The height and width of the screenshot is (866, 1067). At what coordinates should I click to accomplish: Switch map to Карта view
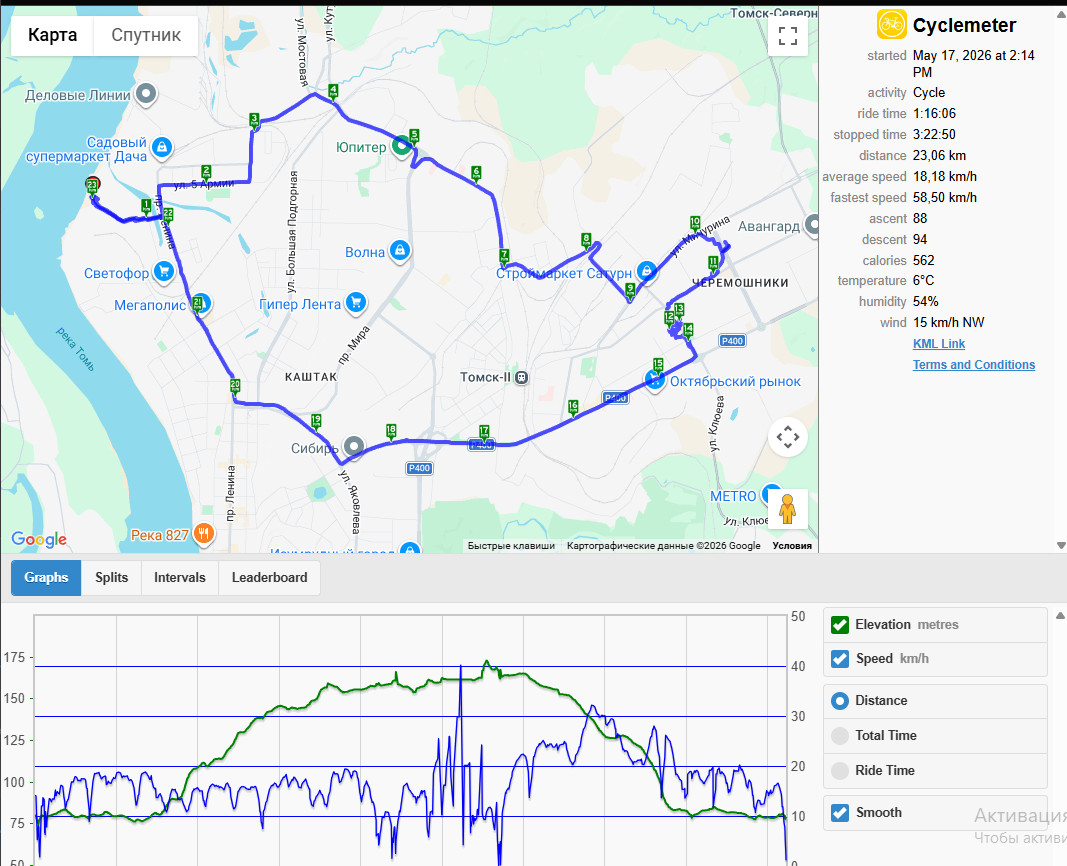(x=52, y=35)
